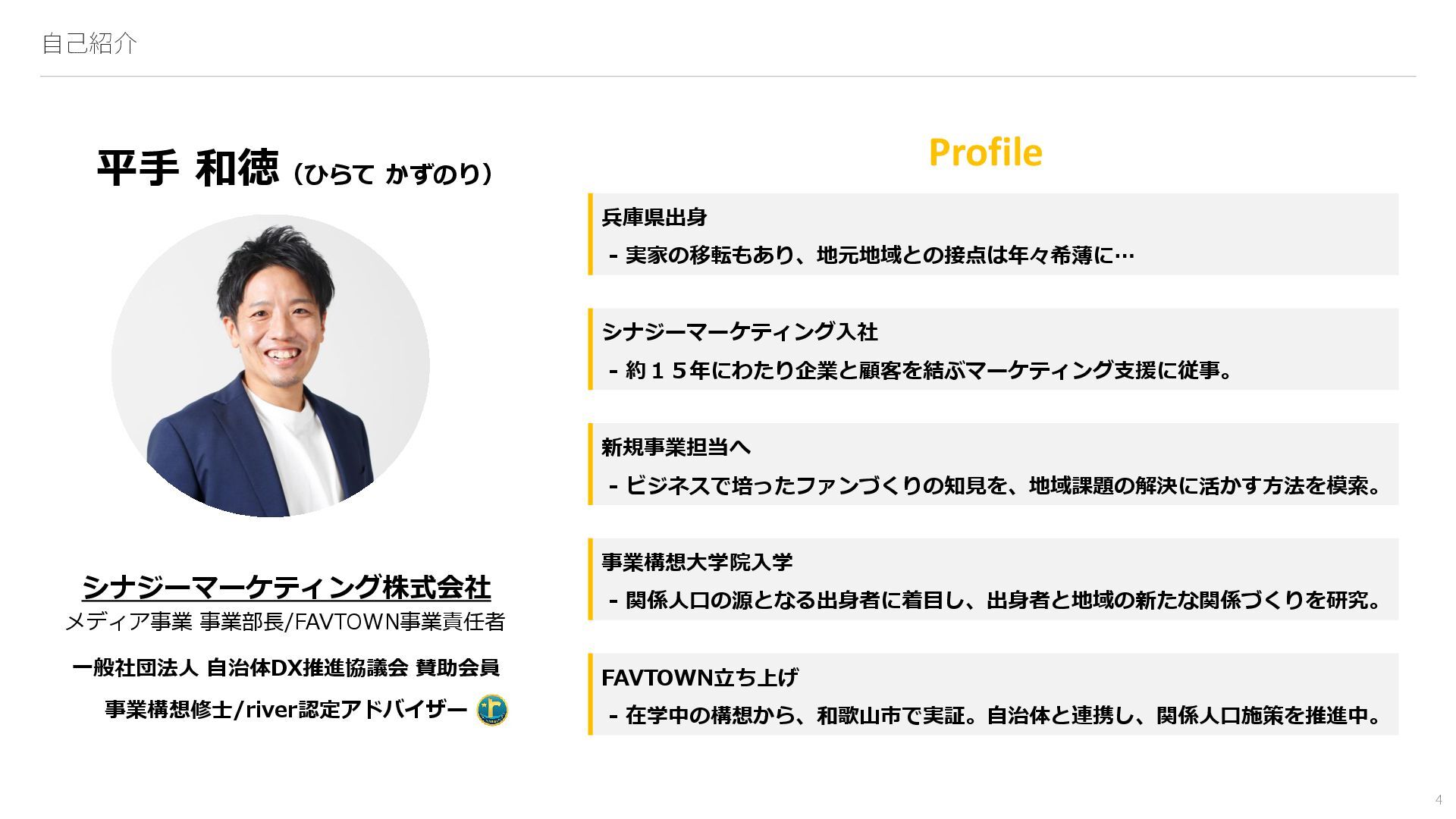
Task: Click the circular profile photo
Action: [x=271, y=366]
